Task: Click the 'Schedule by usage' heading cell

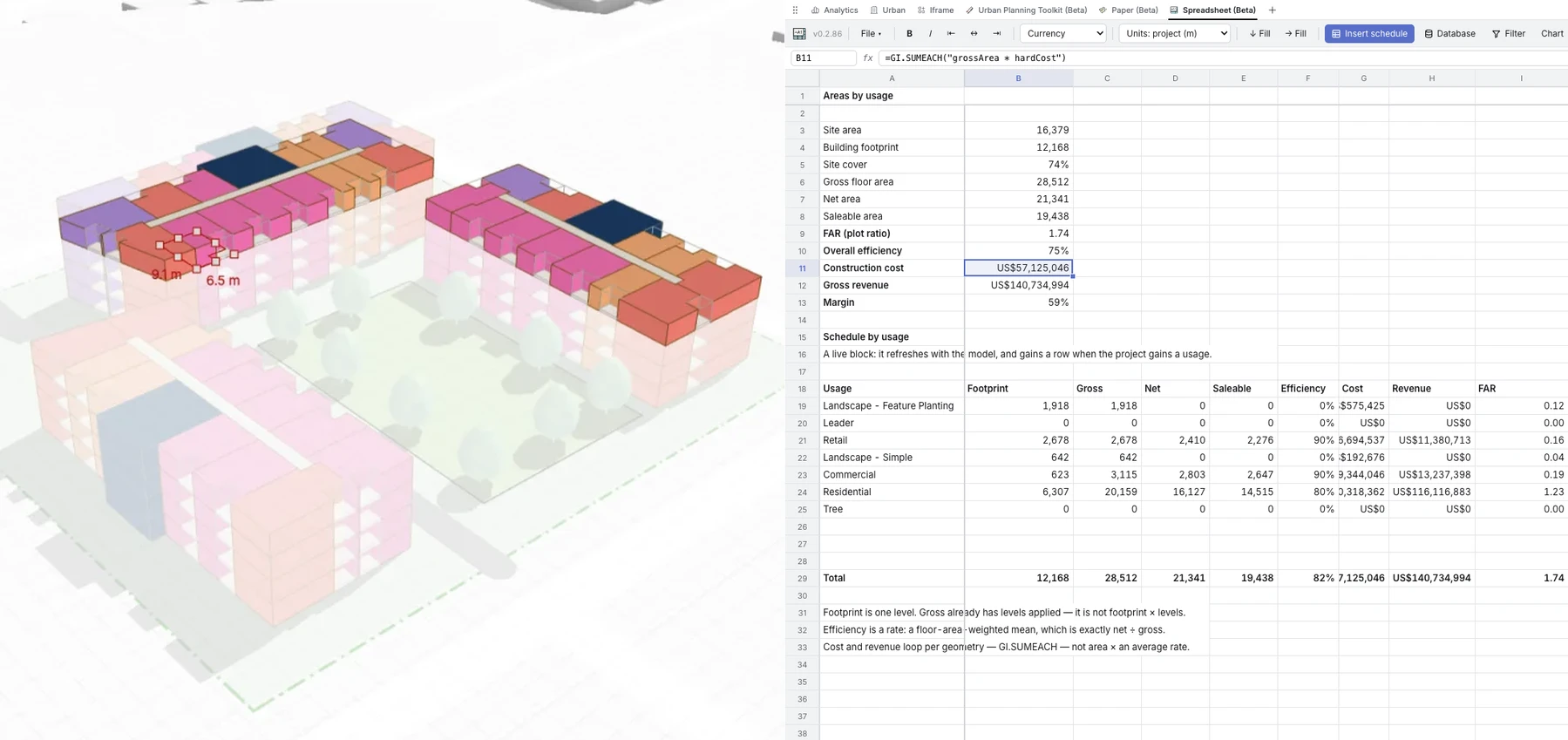Action: tap(892, 337)
